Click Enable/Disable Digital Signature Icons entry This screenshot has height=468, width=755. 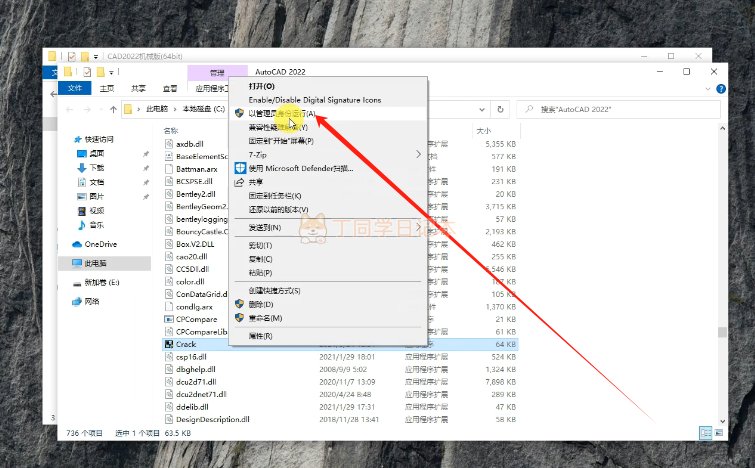coord(314,100)
